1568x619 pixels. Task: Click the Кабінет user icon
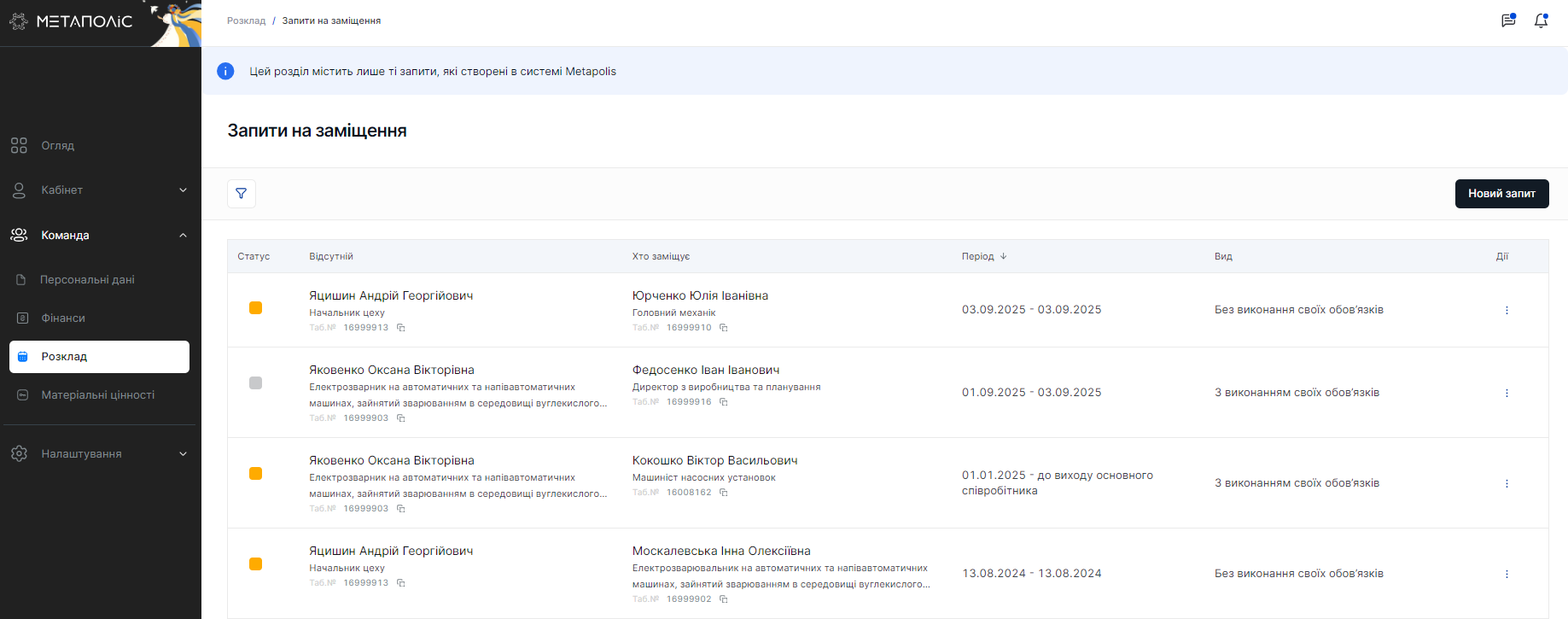point(19,190)
